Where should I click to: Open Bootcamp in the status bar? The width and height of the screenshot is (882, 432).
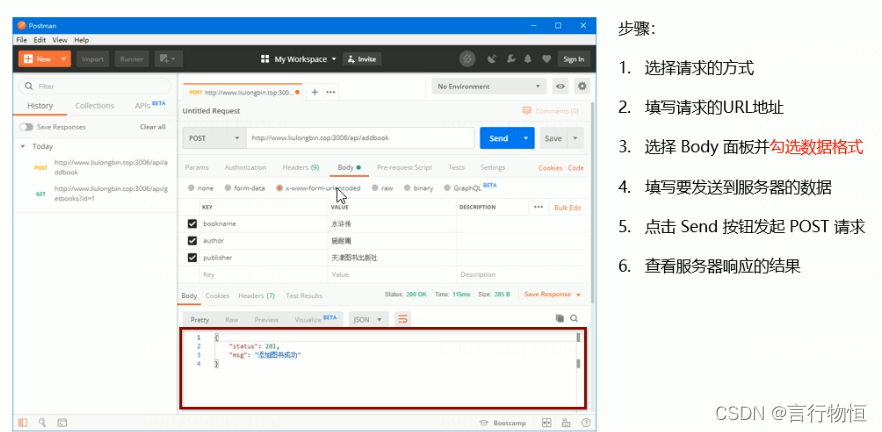503,423
